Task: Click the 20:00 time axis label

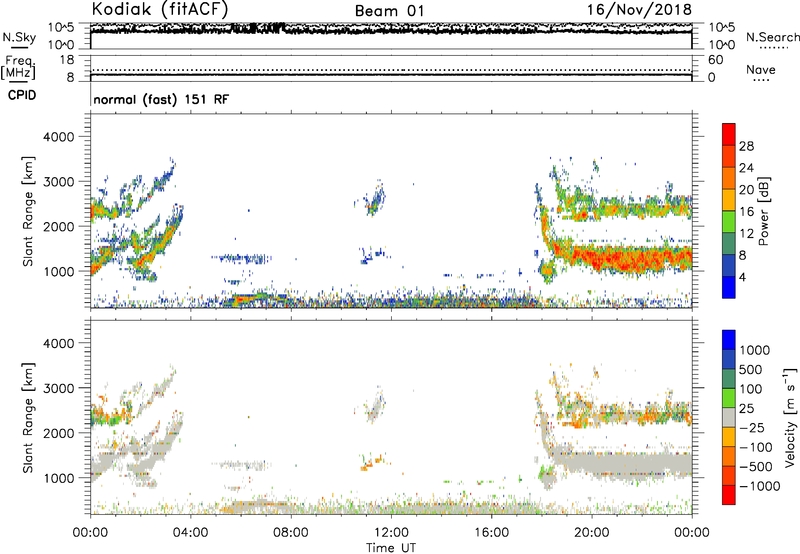Action: 592,533
